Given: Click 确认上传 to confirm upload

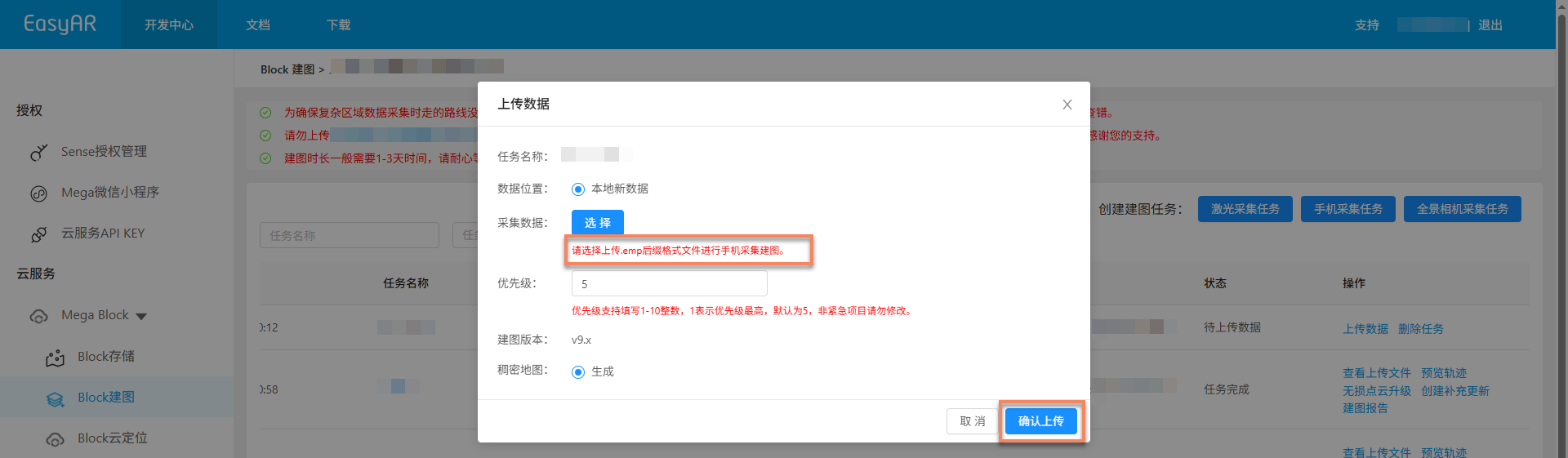Looking at the screenshot, I should click(1041, 421).
